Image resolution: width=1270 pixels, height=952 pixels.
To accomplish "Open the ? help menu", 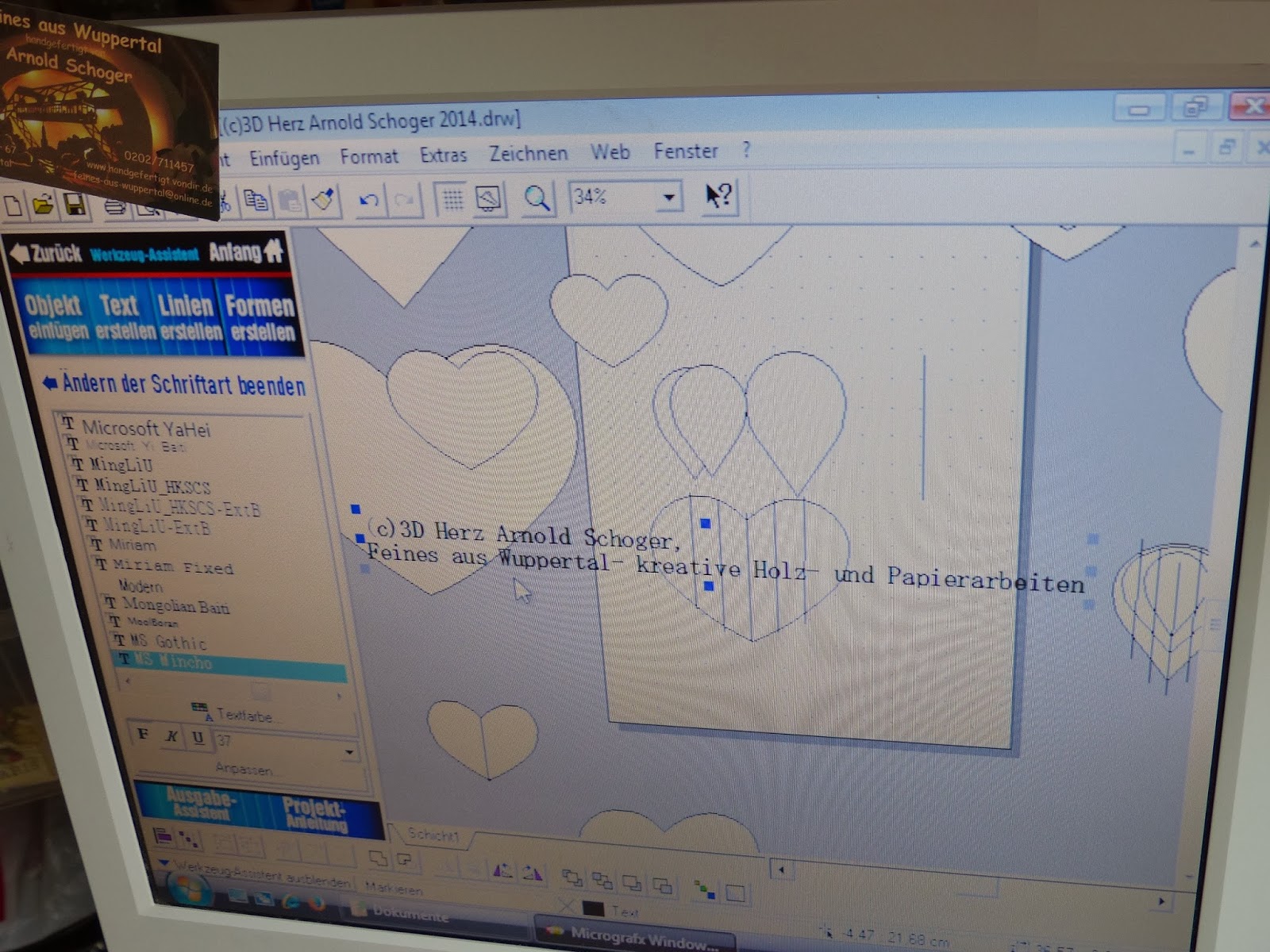I will [x=745, y=149].
